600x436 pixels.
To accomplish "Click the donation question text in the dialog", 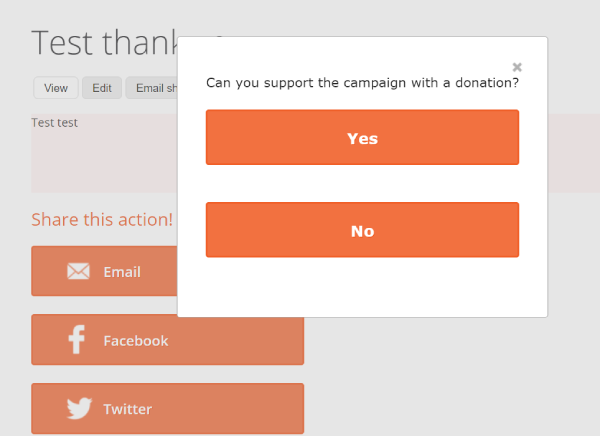I will click(x=362, y=83).
